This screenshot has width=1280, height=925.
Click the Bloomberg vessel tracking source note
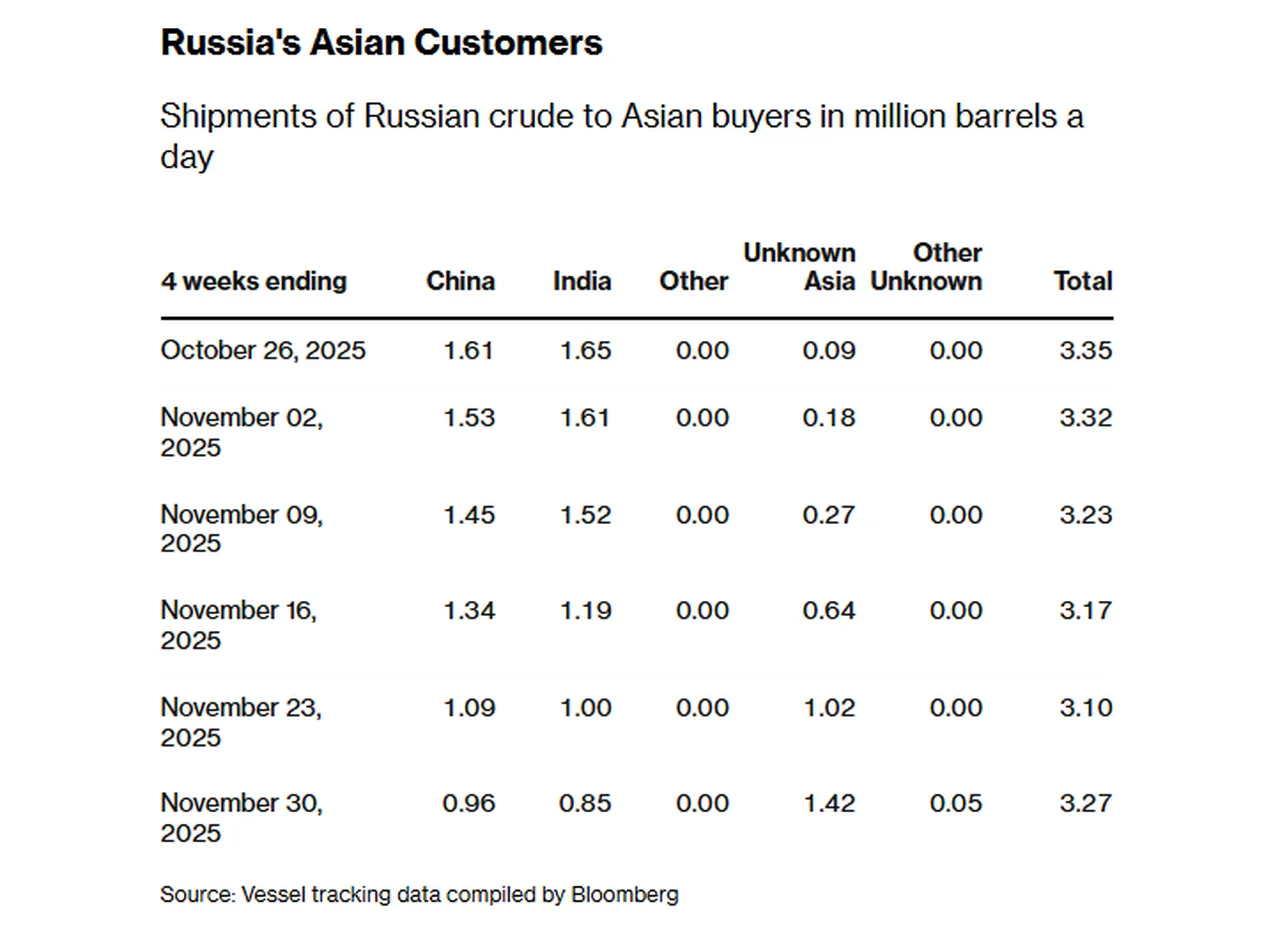click(x=419, y=894)
